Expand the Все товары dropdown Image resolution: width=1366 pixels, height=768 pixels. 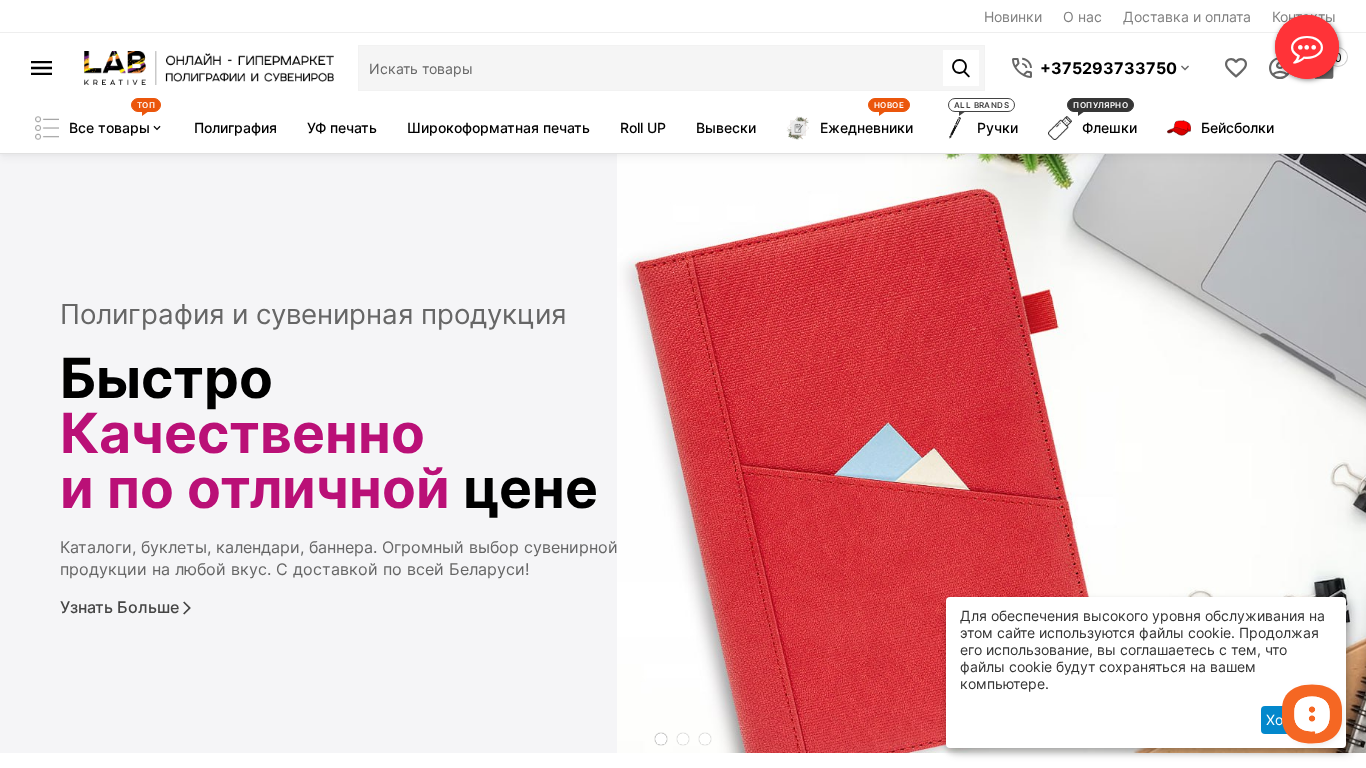coord(114,128)
